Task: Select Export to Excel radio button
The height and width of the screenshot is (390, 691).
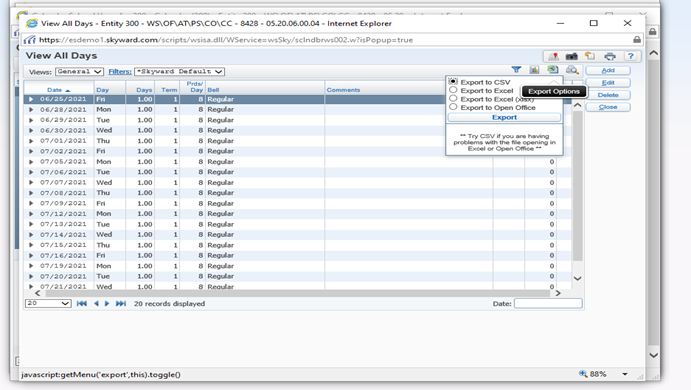Action: pyautogui.click(x=453, y=90)
